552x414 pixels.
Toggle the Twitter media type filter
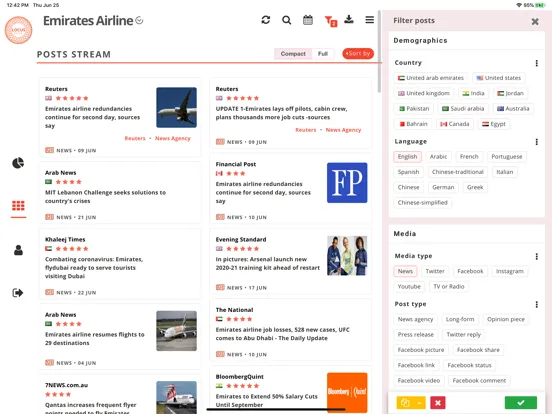pyautogui.click(x=435, y=271)
